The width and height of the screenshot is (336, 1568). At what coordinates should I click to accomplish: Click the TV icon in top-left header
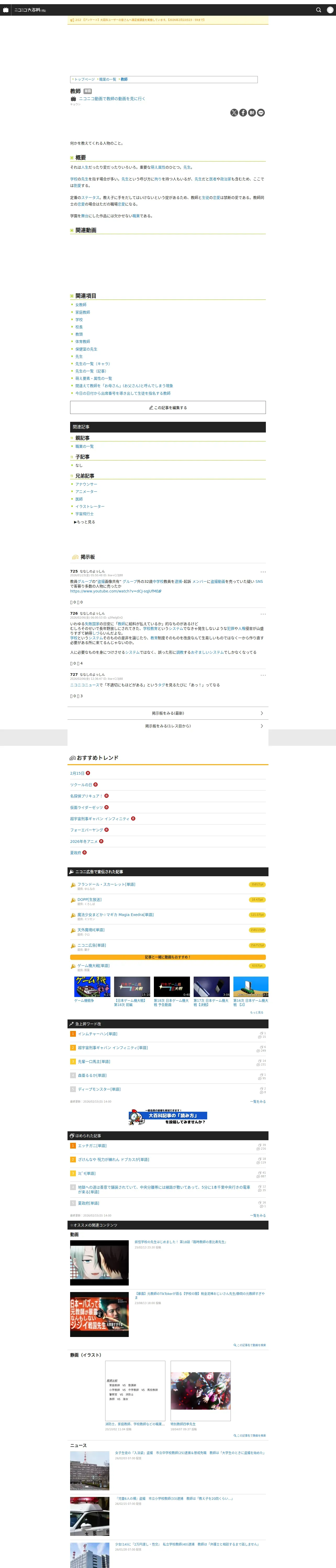pos(6,10)
